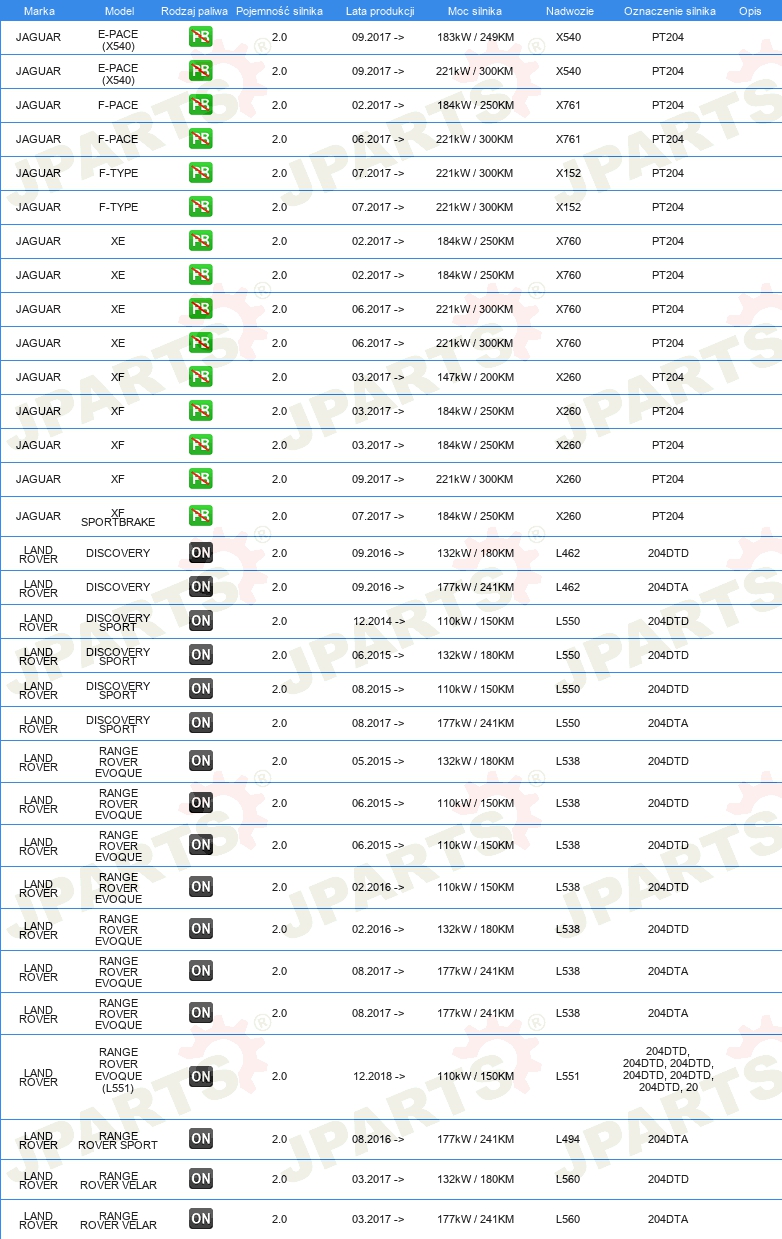
Task: Click the multi-code 204DTD engine cell for L551
Action: pos(668,1069)
